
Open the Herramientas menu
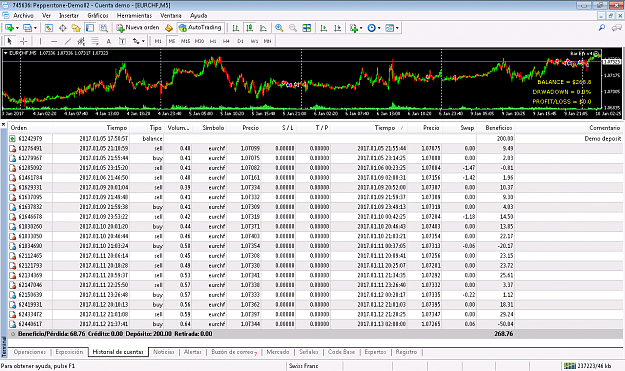coord(134,16)
